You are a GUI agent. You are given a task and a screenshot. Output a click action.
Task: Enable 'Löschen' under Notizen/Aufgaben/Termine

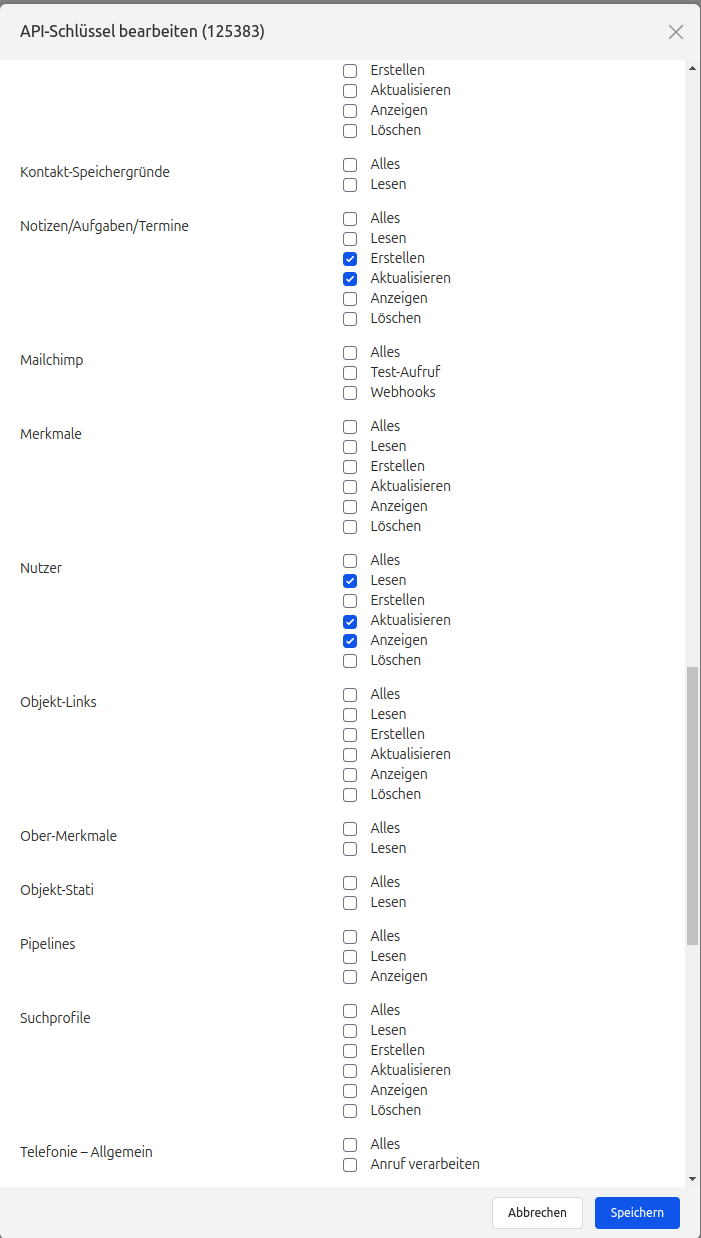click(349, 318)
